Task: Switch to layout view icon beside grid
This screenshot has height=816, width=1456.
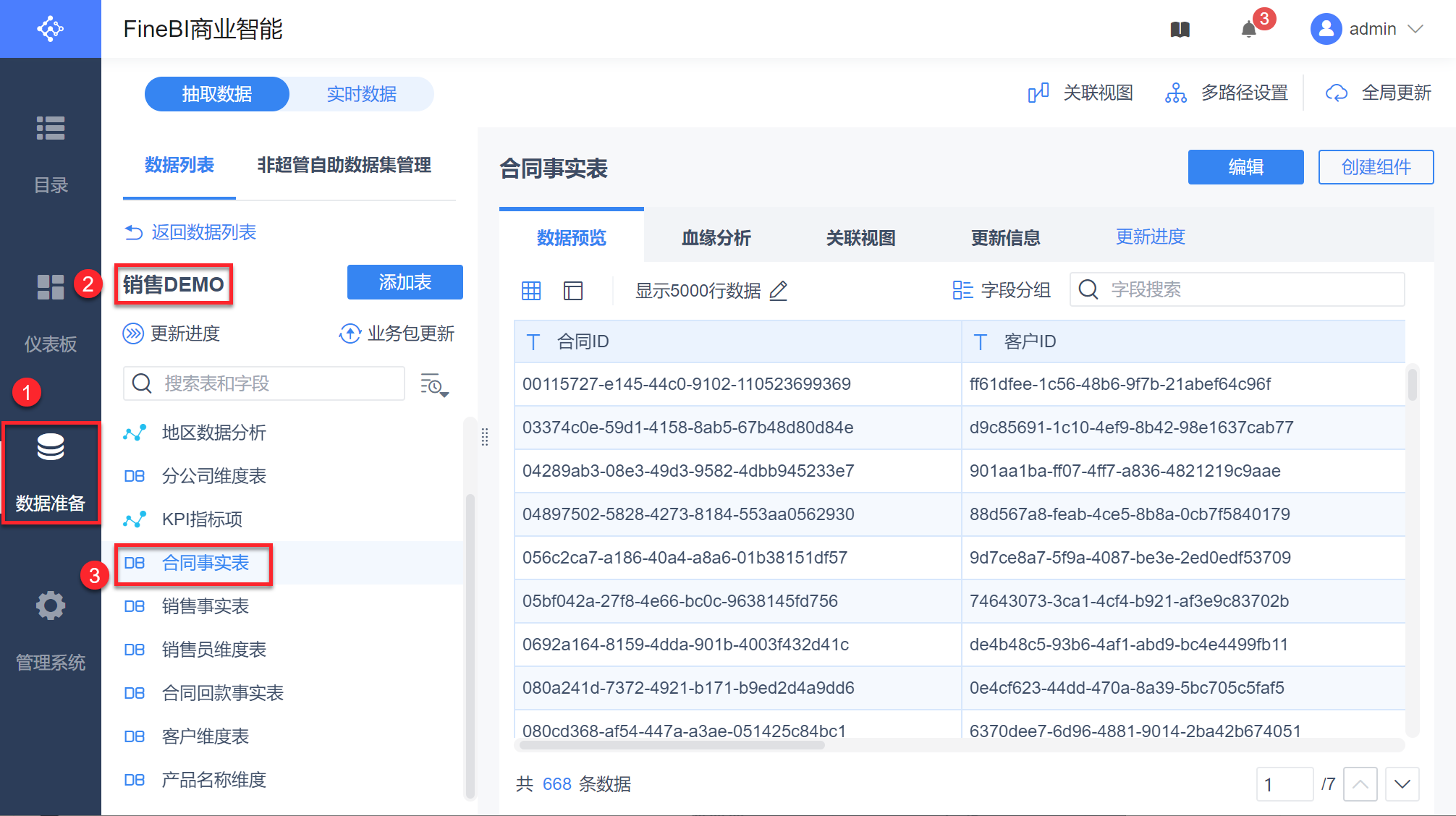Action: tap(573, 291)
